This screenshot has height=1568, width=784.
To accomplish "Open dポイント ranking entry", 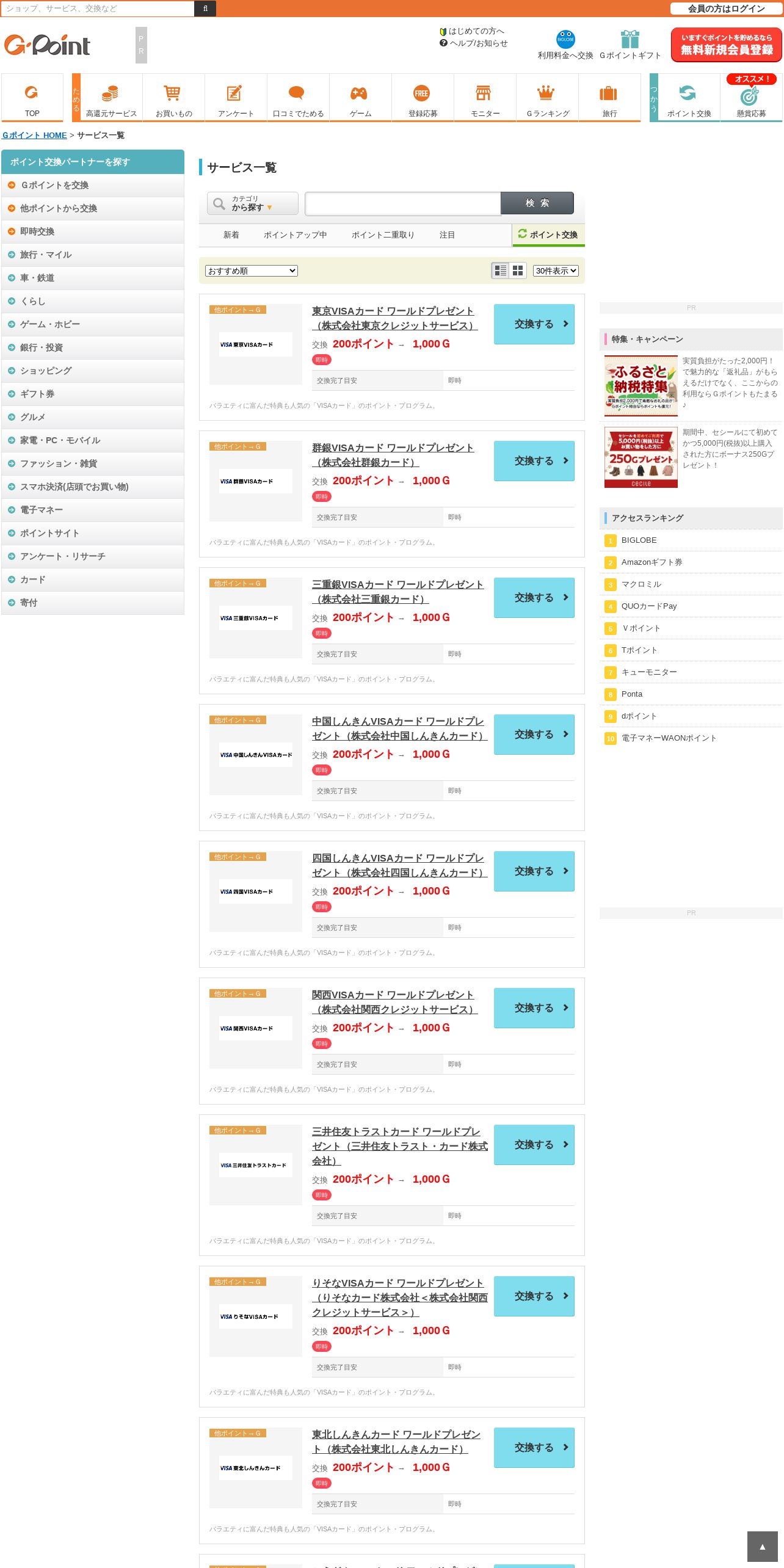I will (639, 716).
